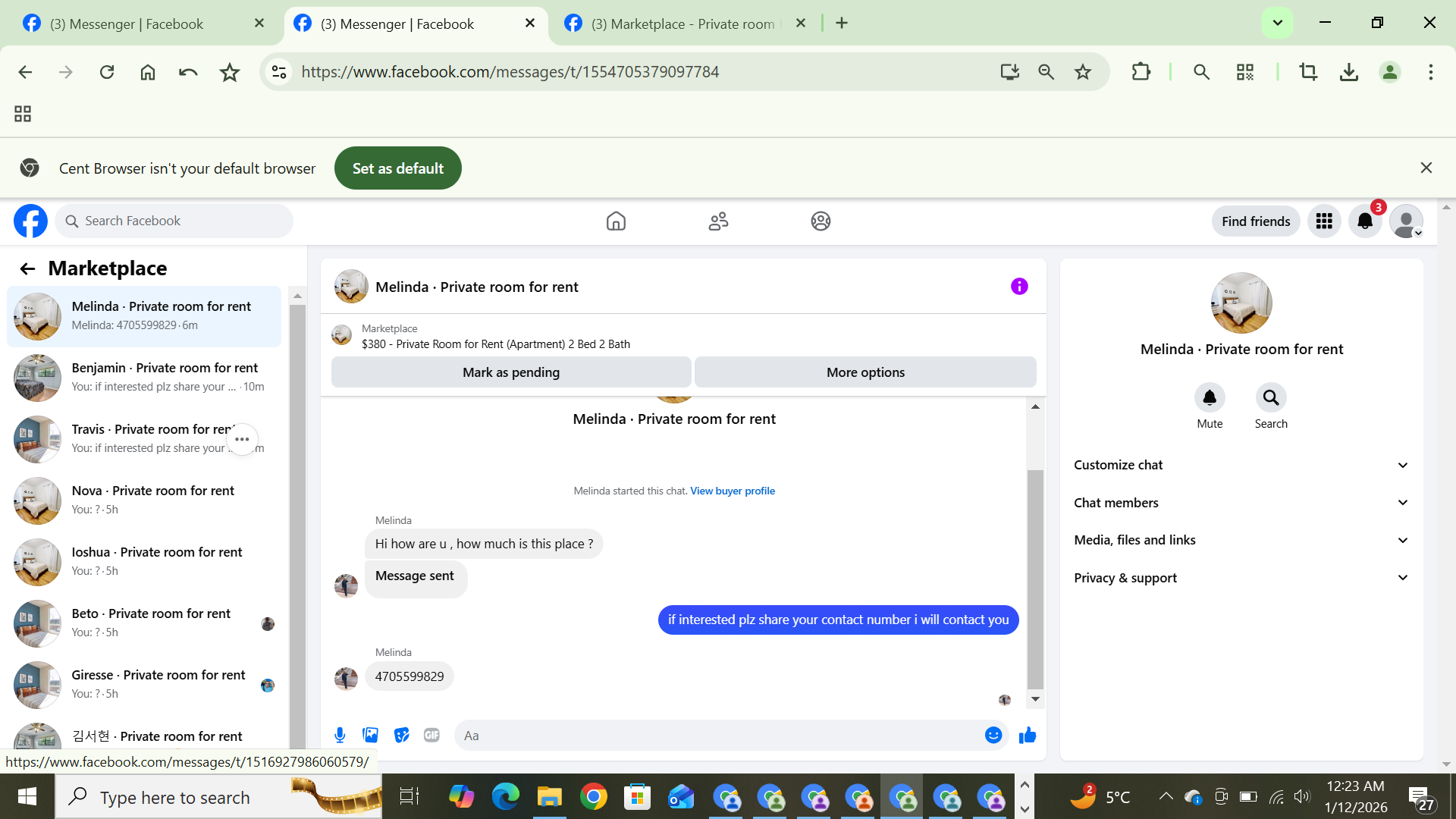The width and height of the screenshot is (1456, 819).
Task: Show hidden system tray icons chevron
Action: [1166, 796]
